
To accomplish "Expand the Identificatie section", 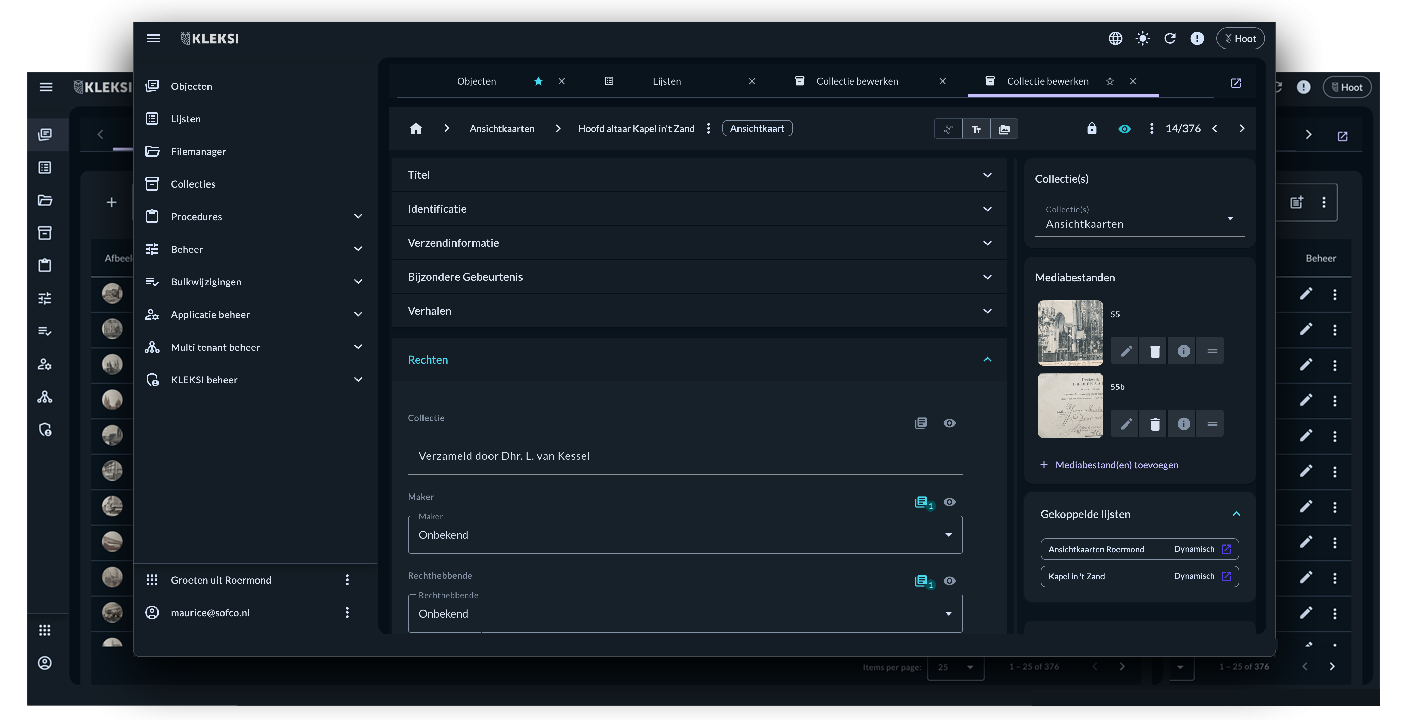I will pos(699,209).
